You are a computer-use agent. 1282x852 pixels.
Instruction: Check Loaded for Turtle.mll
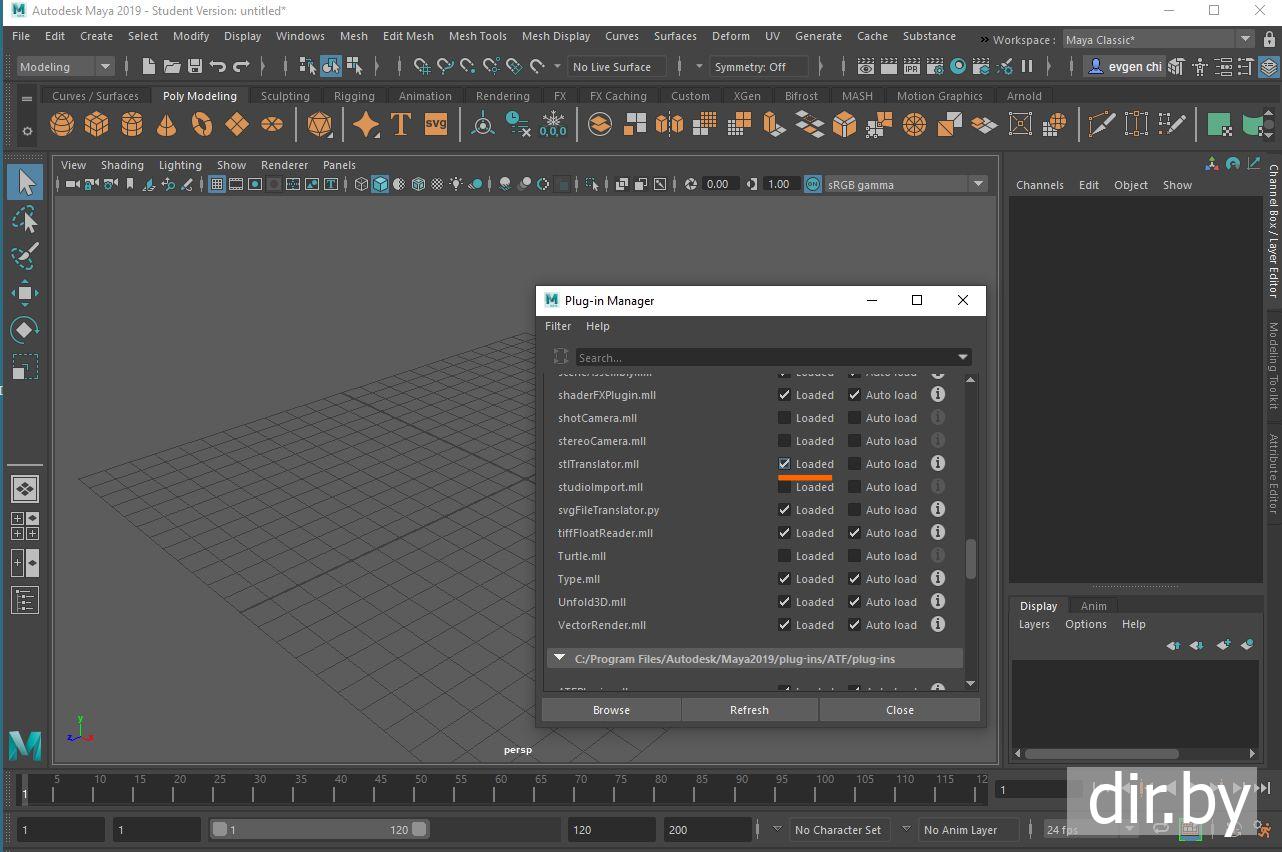[x=785, y=556]
